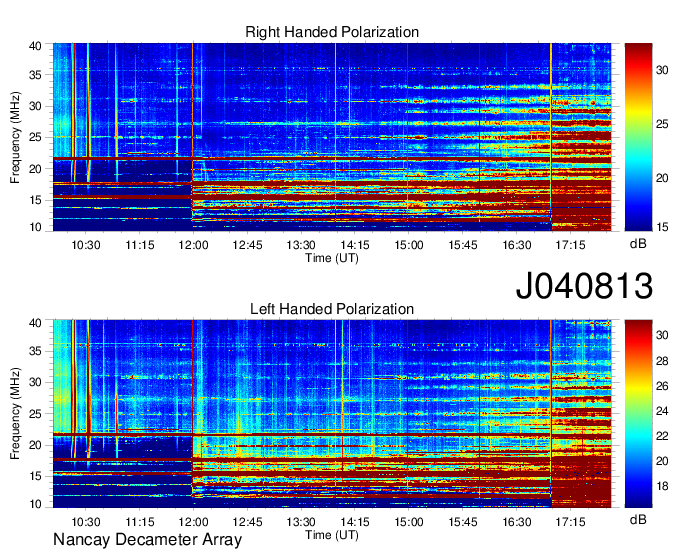Image resolution: width=680 pixels, height=552 pixels.
Task: Click '24' value on left-handed colorbar scale
Action: (x=662, y=411)
